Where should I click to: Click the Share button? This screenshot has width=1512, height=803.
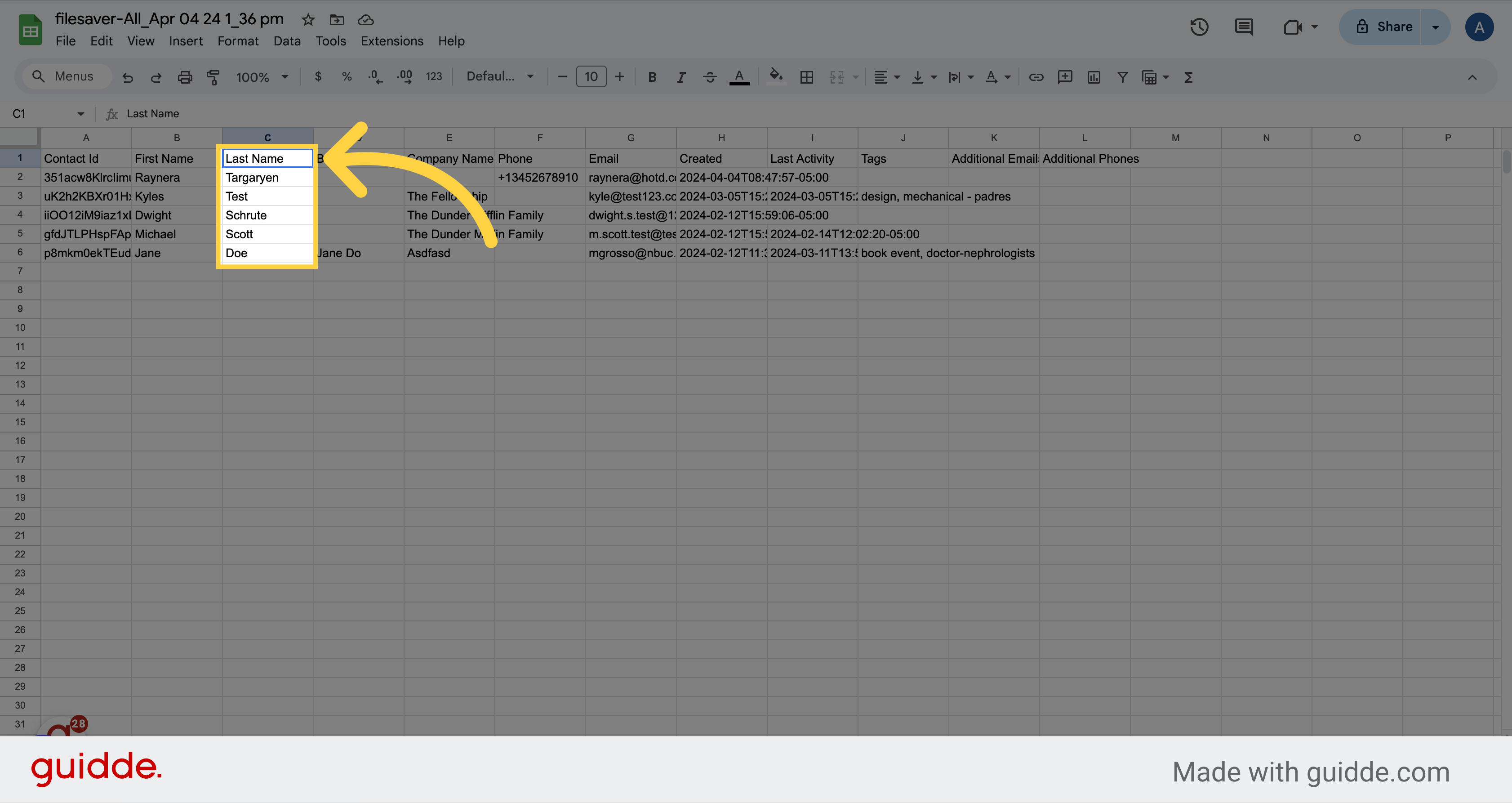[1380, 27]
